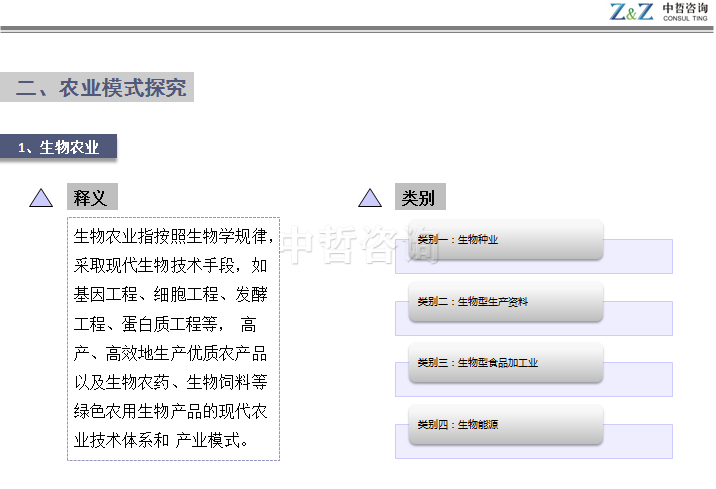Click the 类别二：生物型生产资料 box
Image resolution: width=716 pixels, height=489 pixels.
point(506,302)
